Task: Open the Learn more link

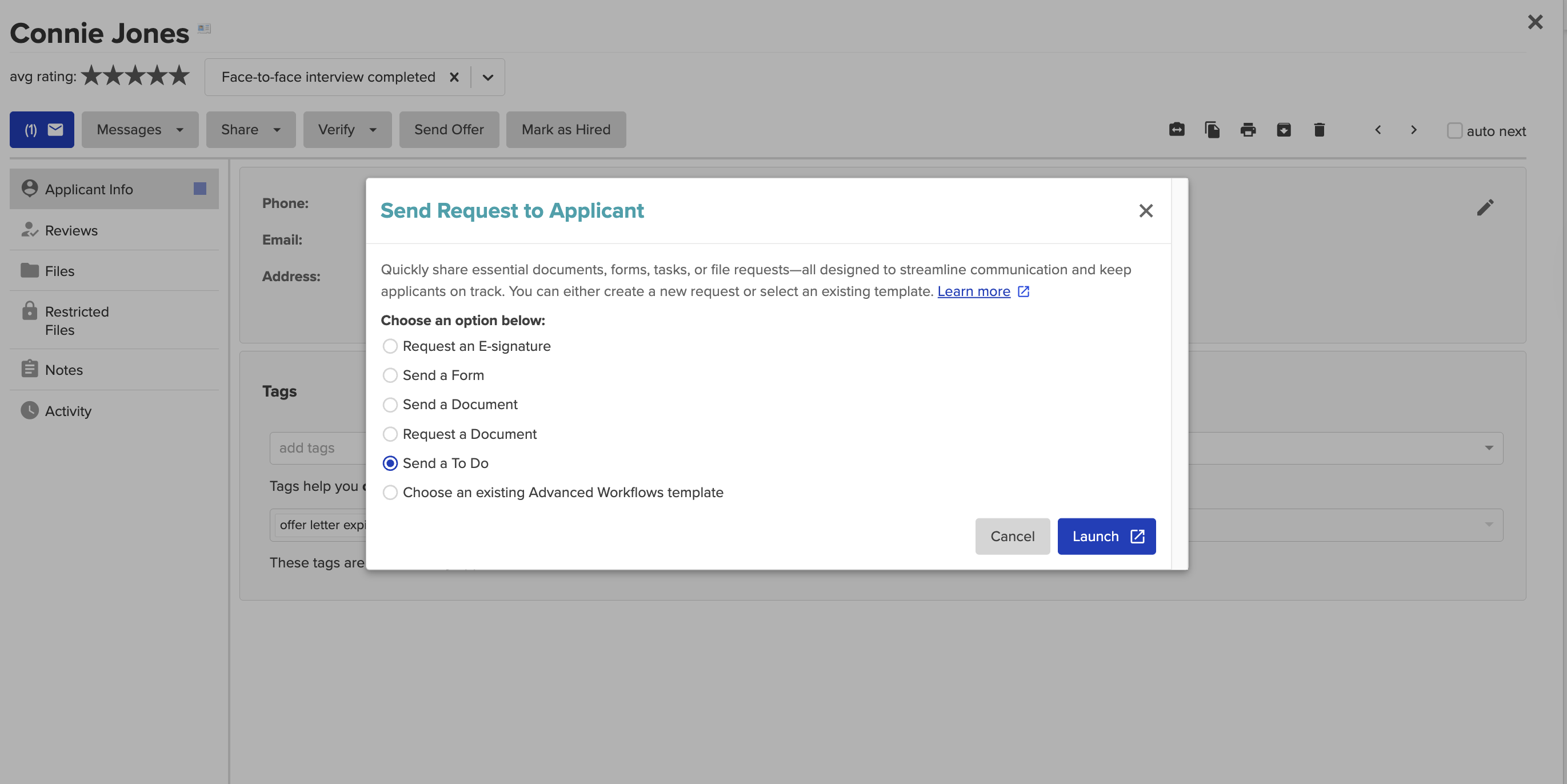Action: point(973,291)
